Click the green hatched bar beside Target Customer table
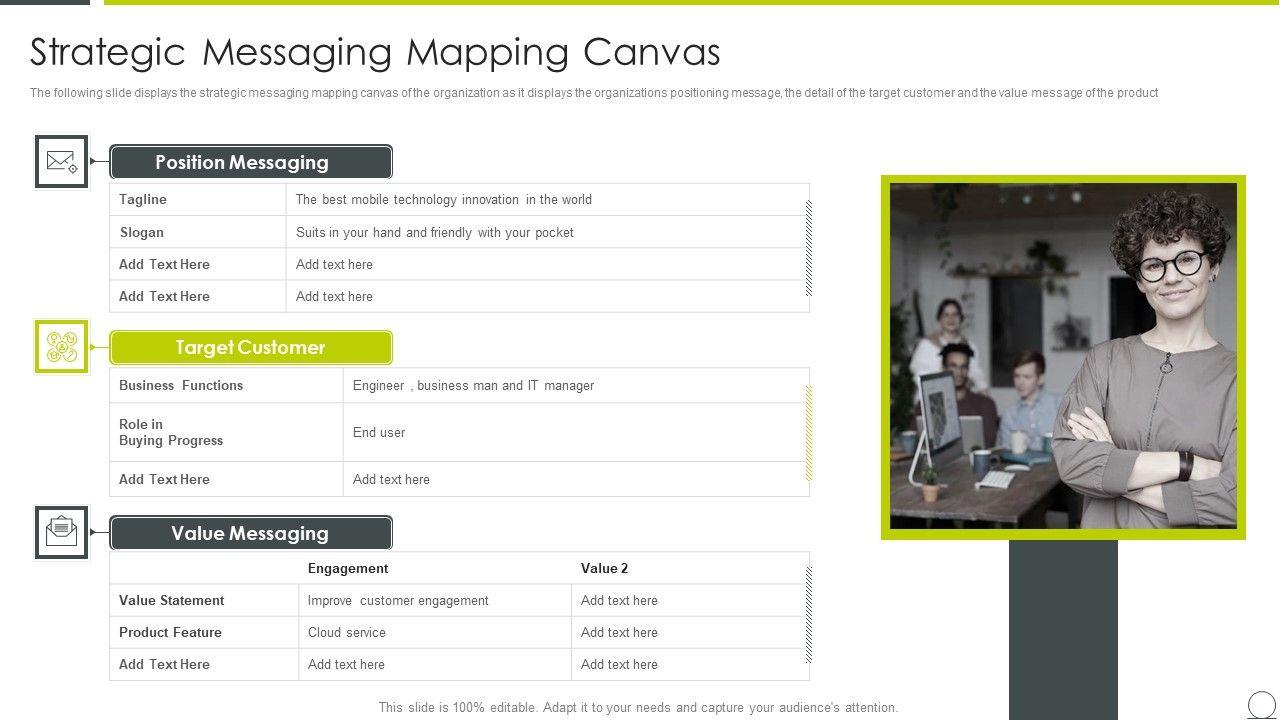 tap(809, 433)
